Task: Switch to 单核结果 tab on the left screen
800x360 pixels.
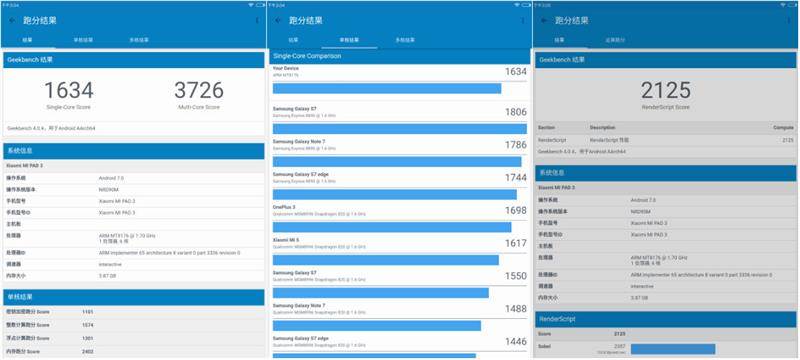Action: click(x=83, y=40)
